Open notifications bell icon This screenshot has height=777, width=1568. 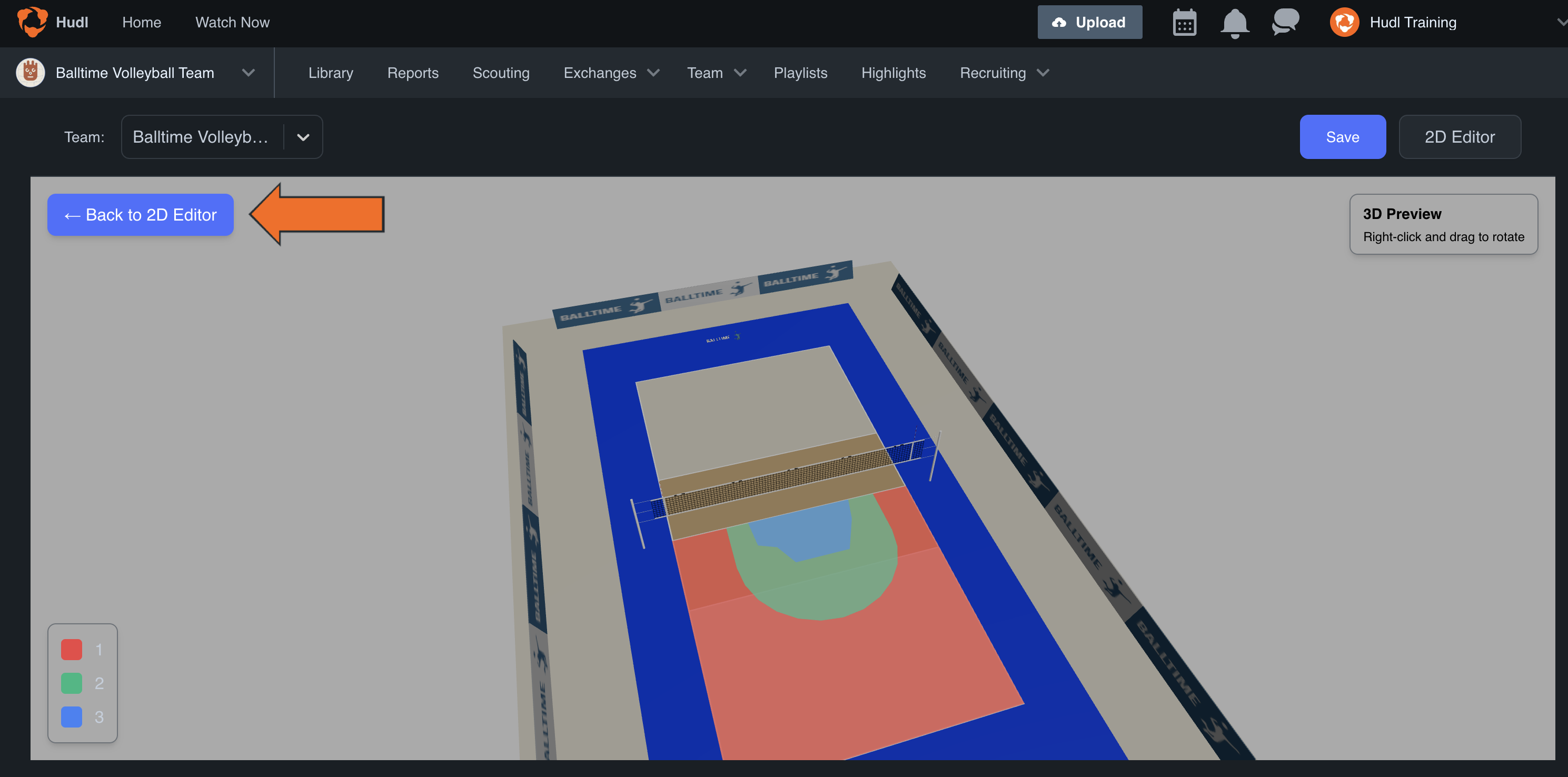tap(1234, 23)
